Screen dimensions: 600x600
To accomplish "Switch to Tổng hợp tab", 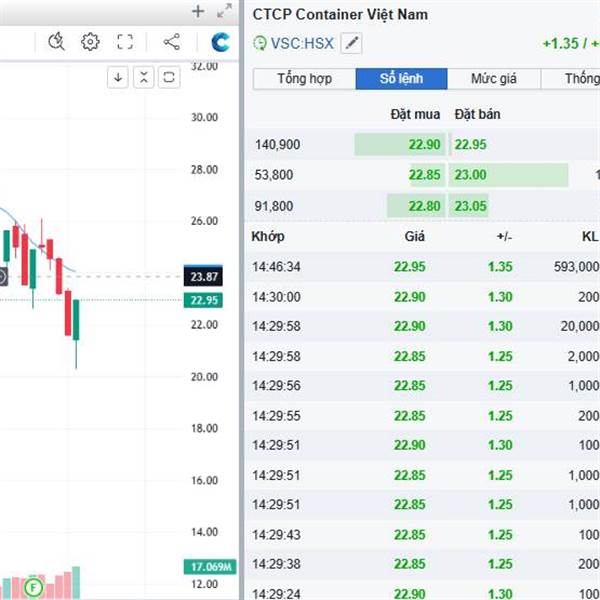I will tap(305, 79).
